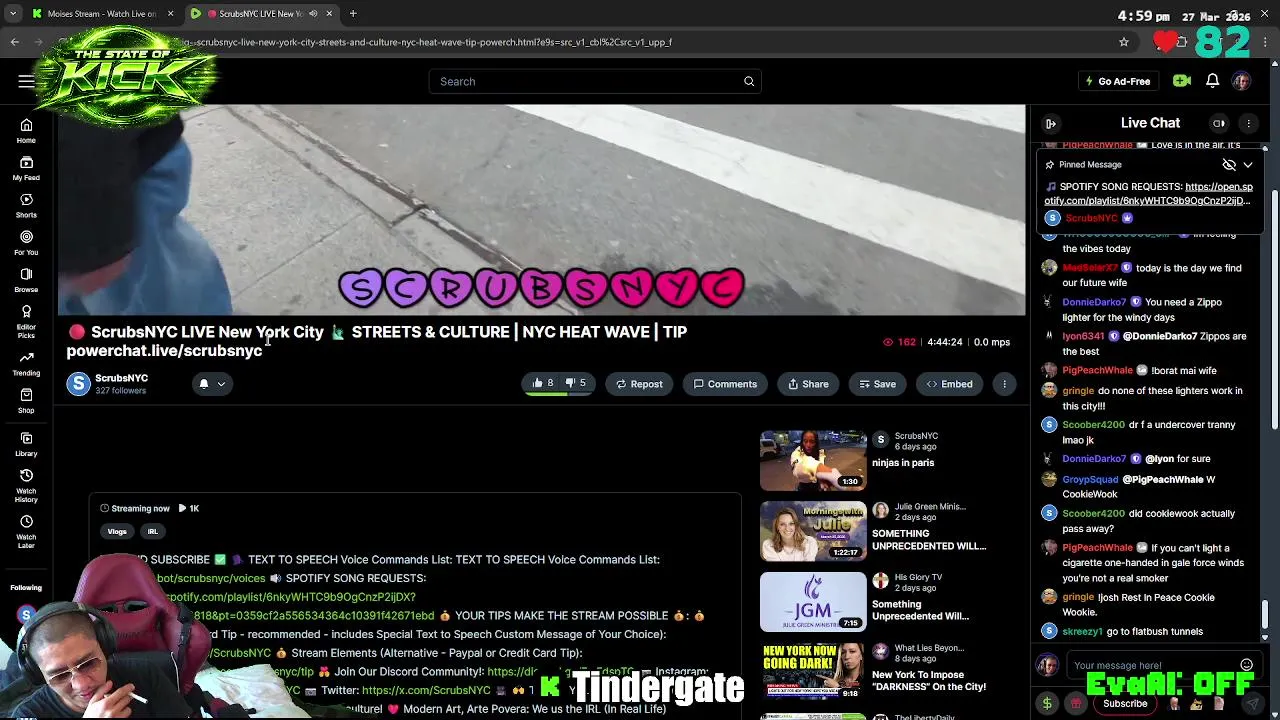Viewport: 1280px width, 720px height.
Task: Open Live Chat more options menu
Action: coord(1248,123)
